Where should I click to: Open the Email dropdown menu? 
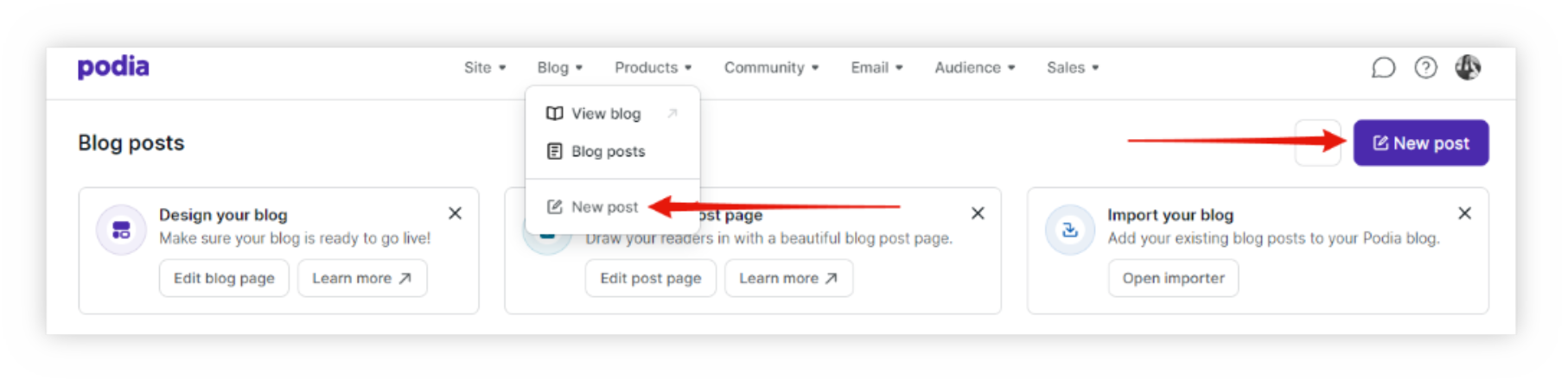click(x=876, y=67)
